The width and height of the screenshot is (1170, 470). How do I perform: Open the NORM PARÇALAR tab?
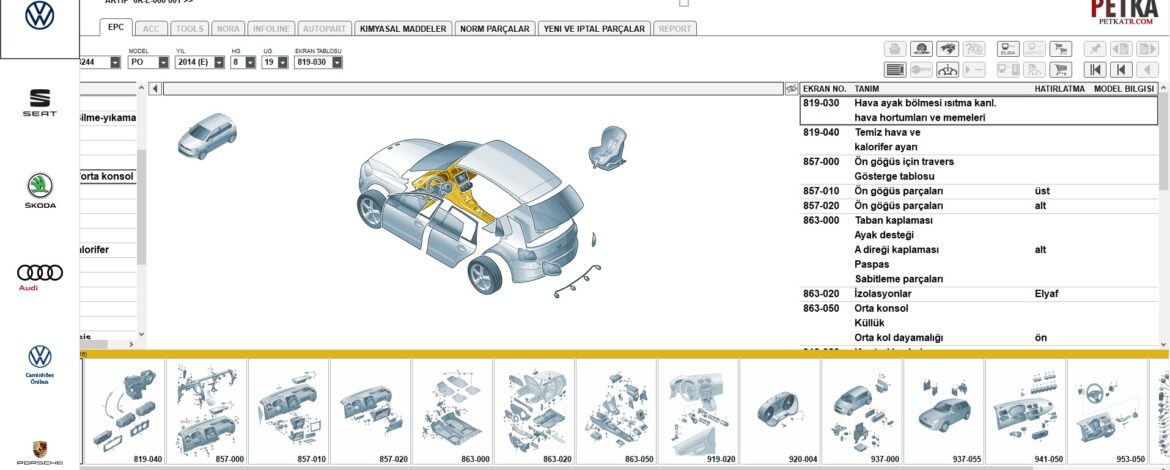coord(495,28)
